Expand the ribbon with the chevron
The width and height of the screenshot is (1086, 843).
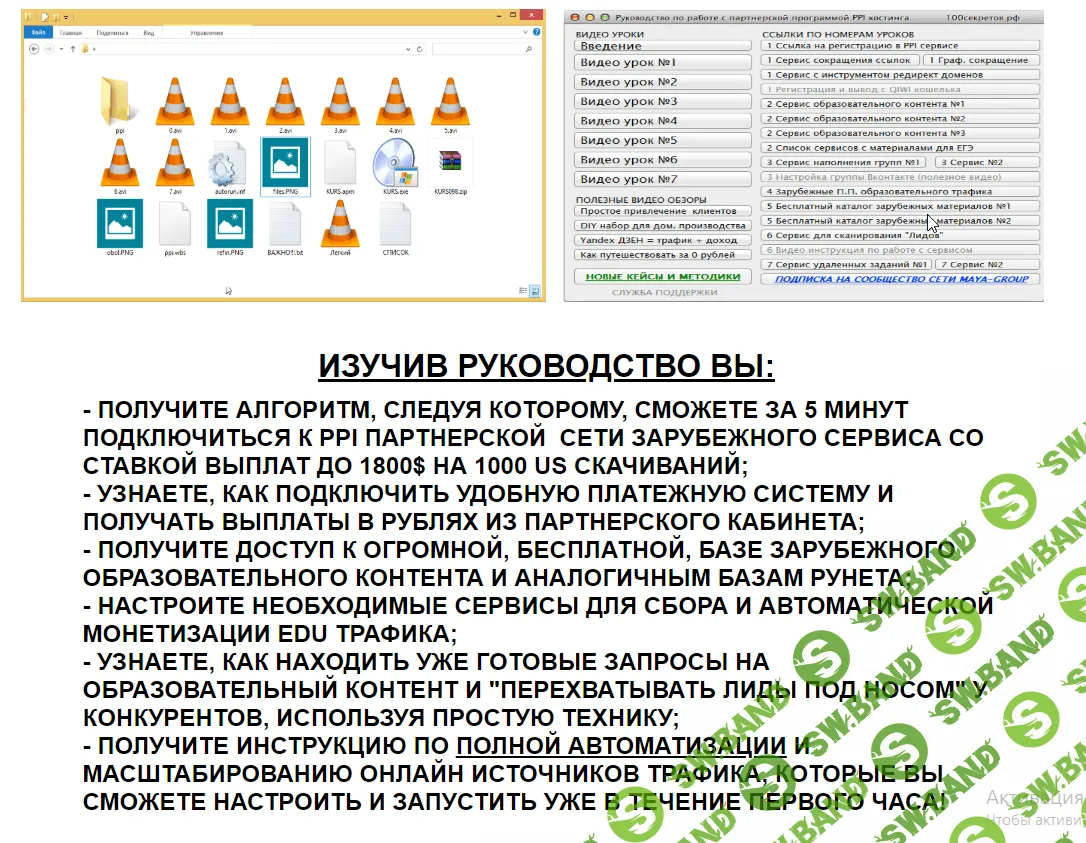[x=525, y=32]
